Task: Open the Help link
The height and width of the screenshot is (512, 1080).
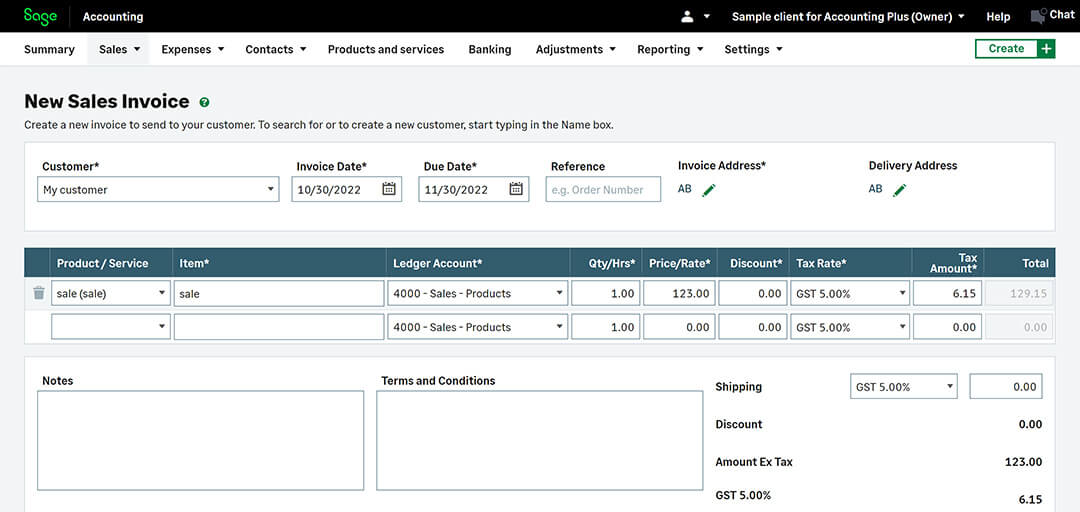Action: [x=998, y=17]
